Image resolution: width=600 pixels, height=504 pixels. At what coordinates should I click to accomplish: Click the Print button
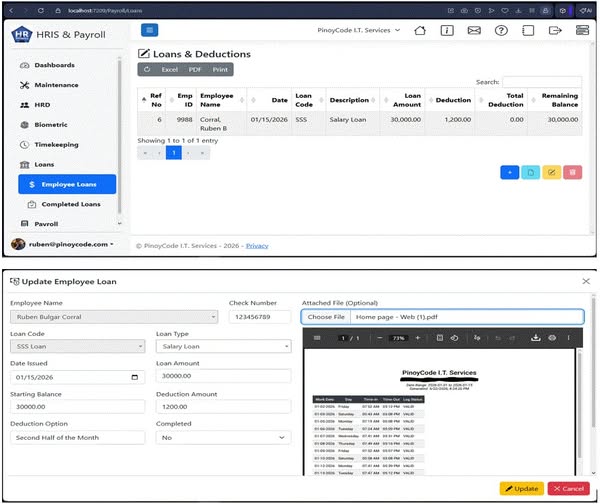pyautogui.click(x=220, y=69)
